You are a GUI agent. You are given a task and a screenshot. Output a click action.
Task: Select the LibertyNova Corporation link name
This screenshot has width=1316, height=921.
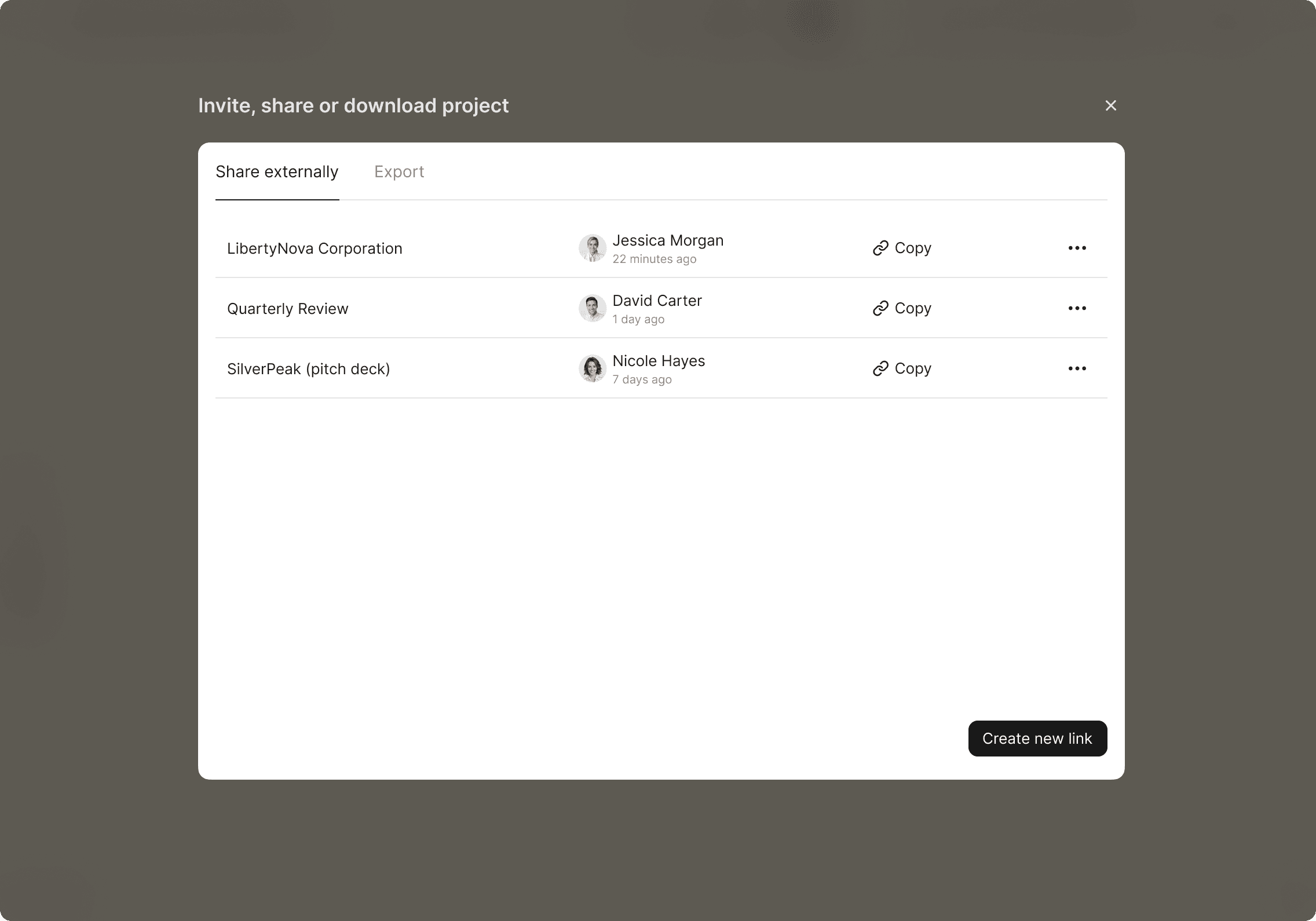click(x=315, y=248)
